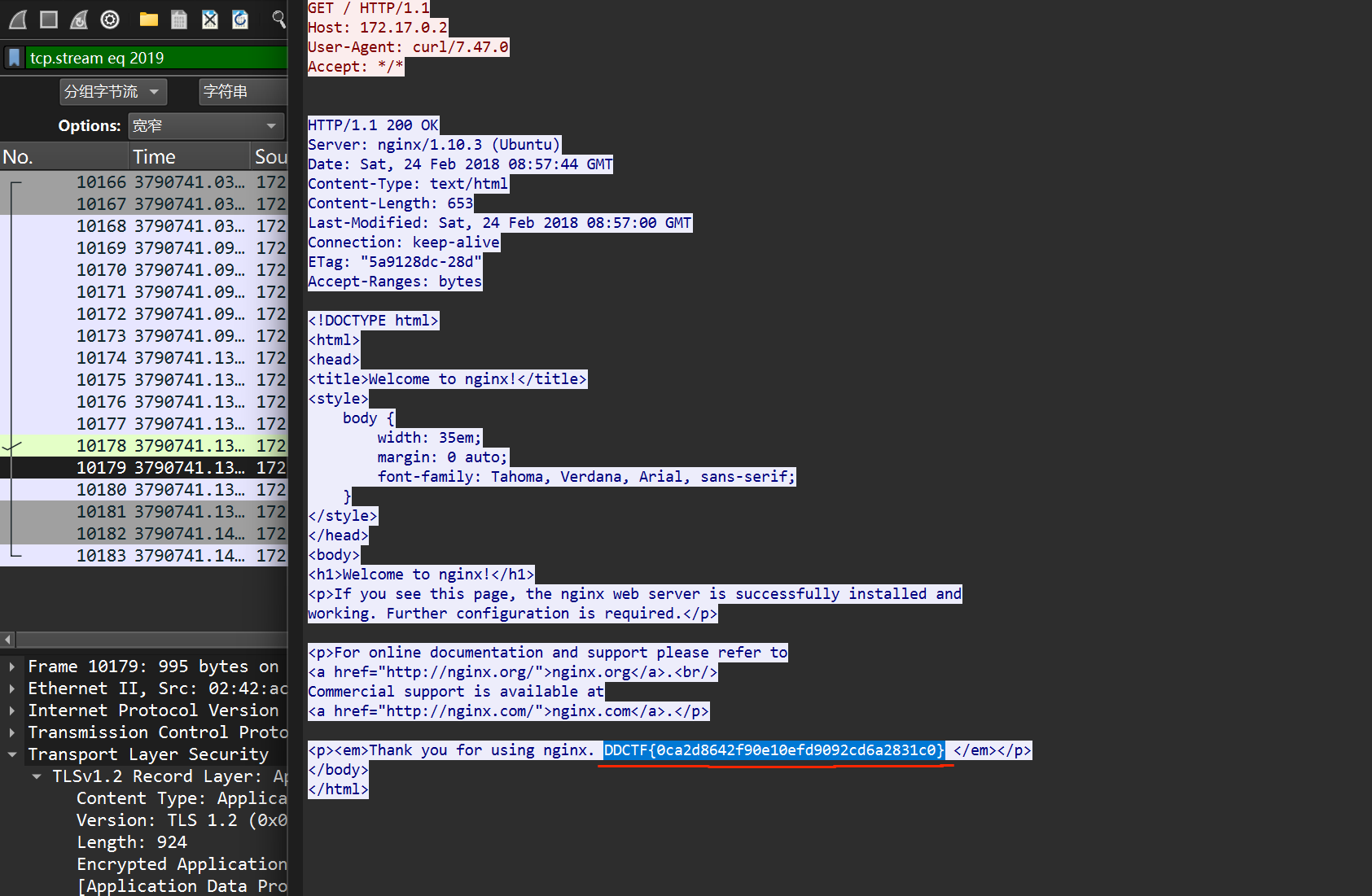1372x896 pixels.
Task: Open a capture file with folder icon
Action: 148,20
